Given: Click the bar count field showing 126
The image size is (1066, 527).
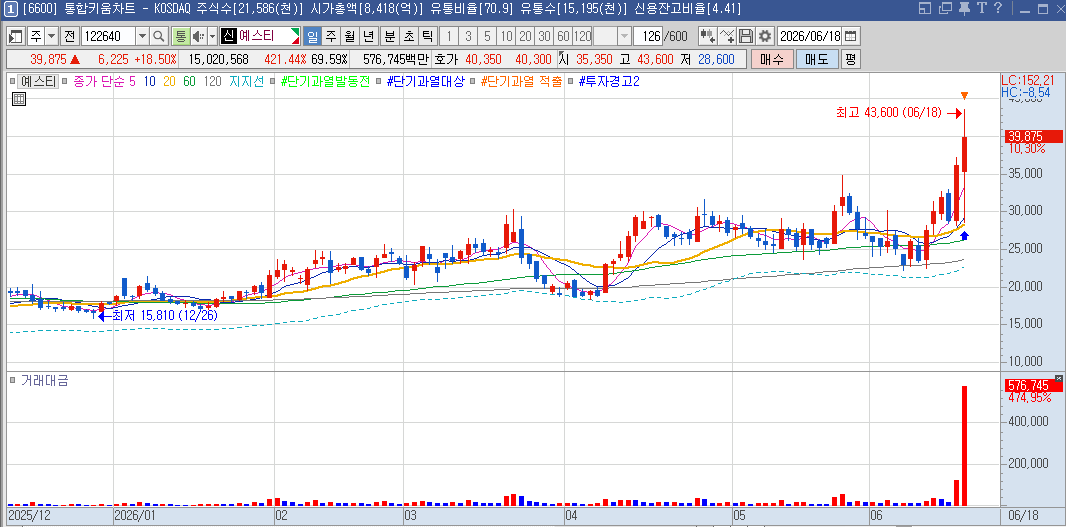Looking at the screenshot, I should (647, 36).
